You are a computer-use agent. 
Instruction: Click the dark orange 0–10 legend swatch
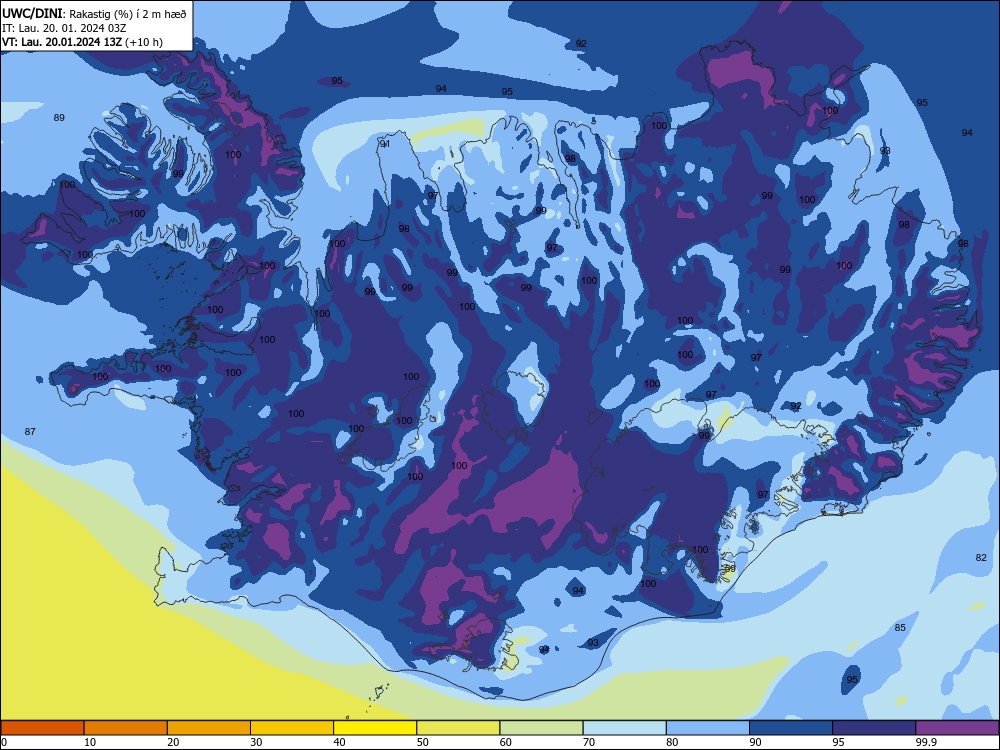pos(43,728)
